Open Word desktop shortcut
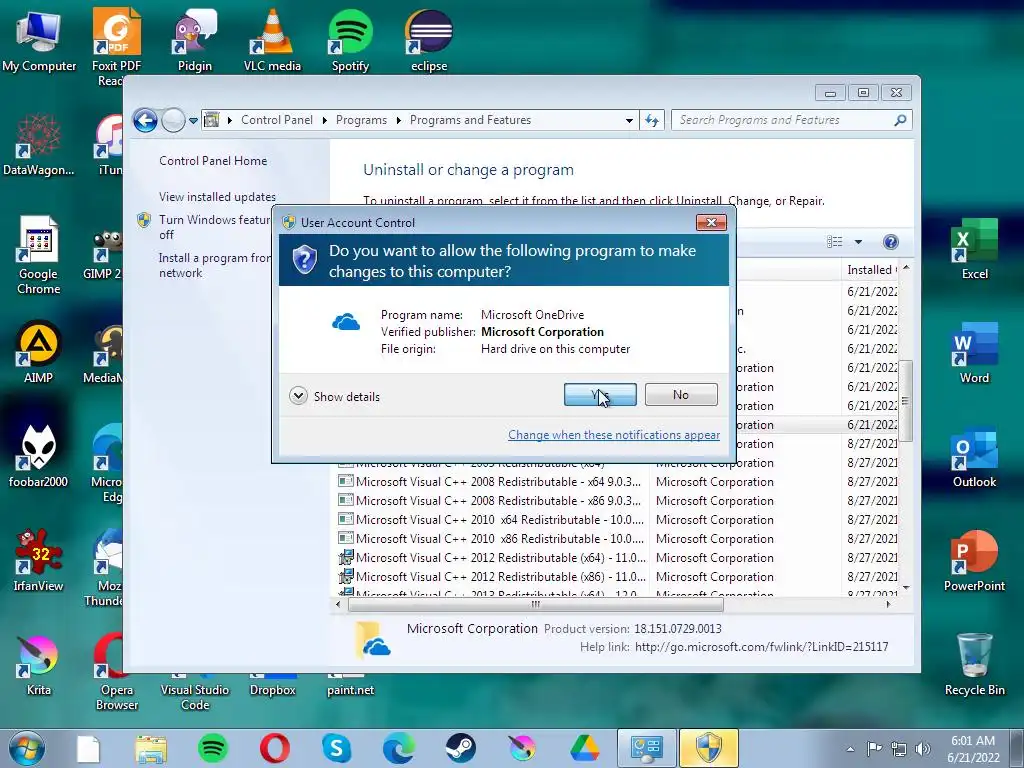This screenshot has width=1024, height=768. tap(974, 353)
